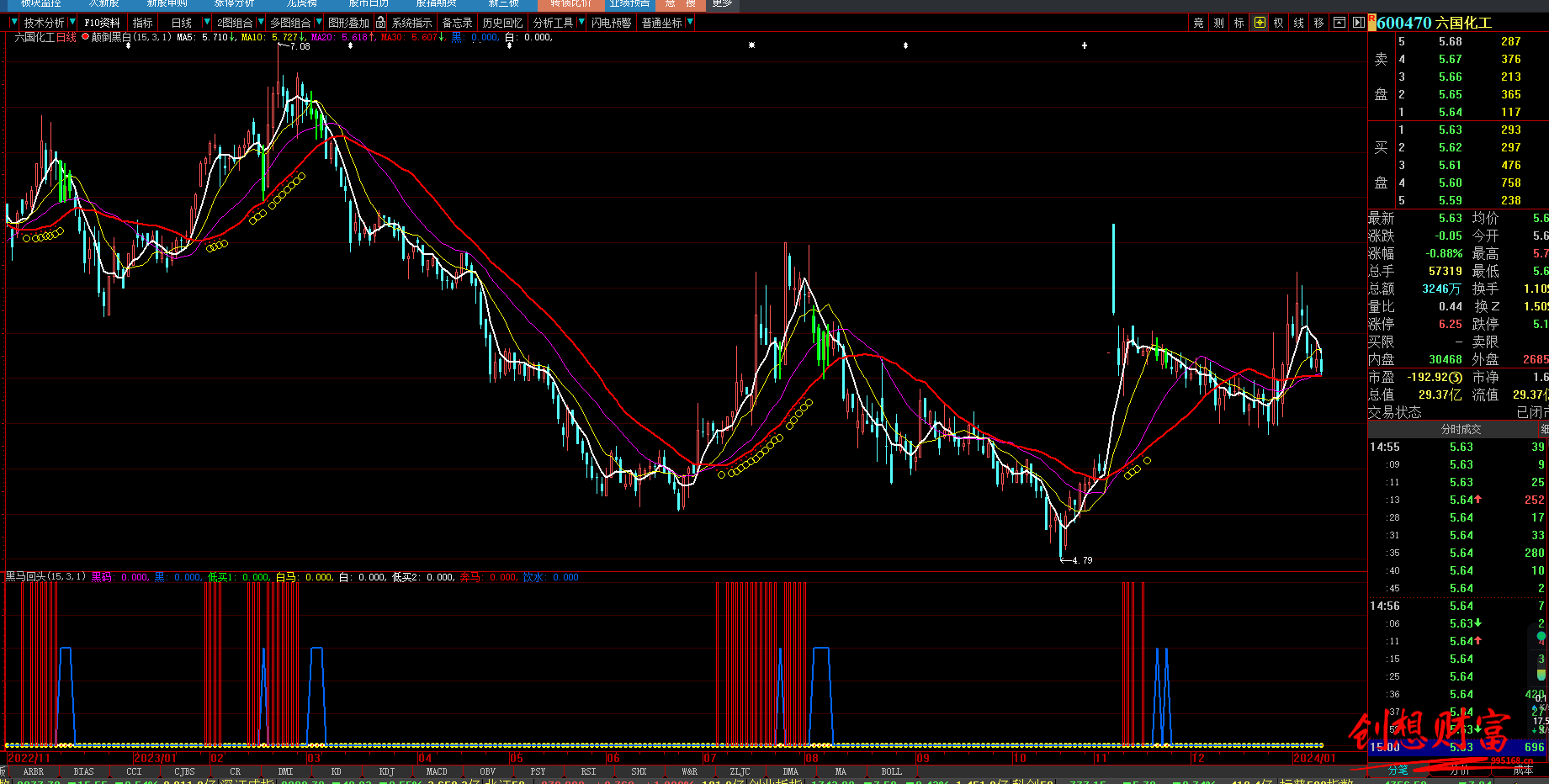Open 技术分析 view

44,23
